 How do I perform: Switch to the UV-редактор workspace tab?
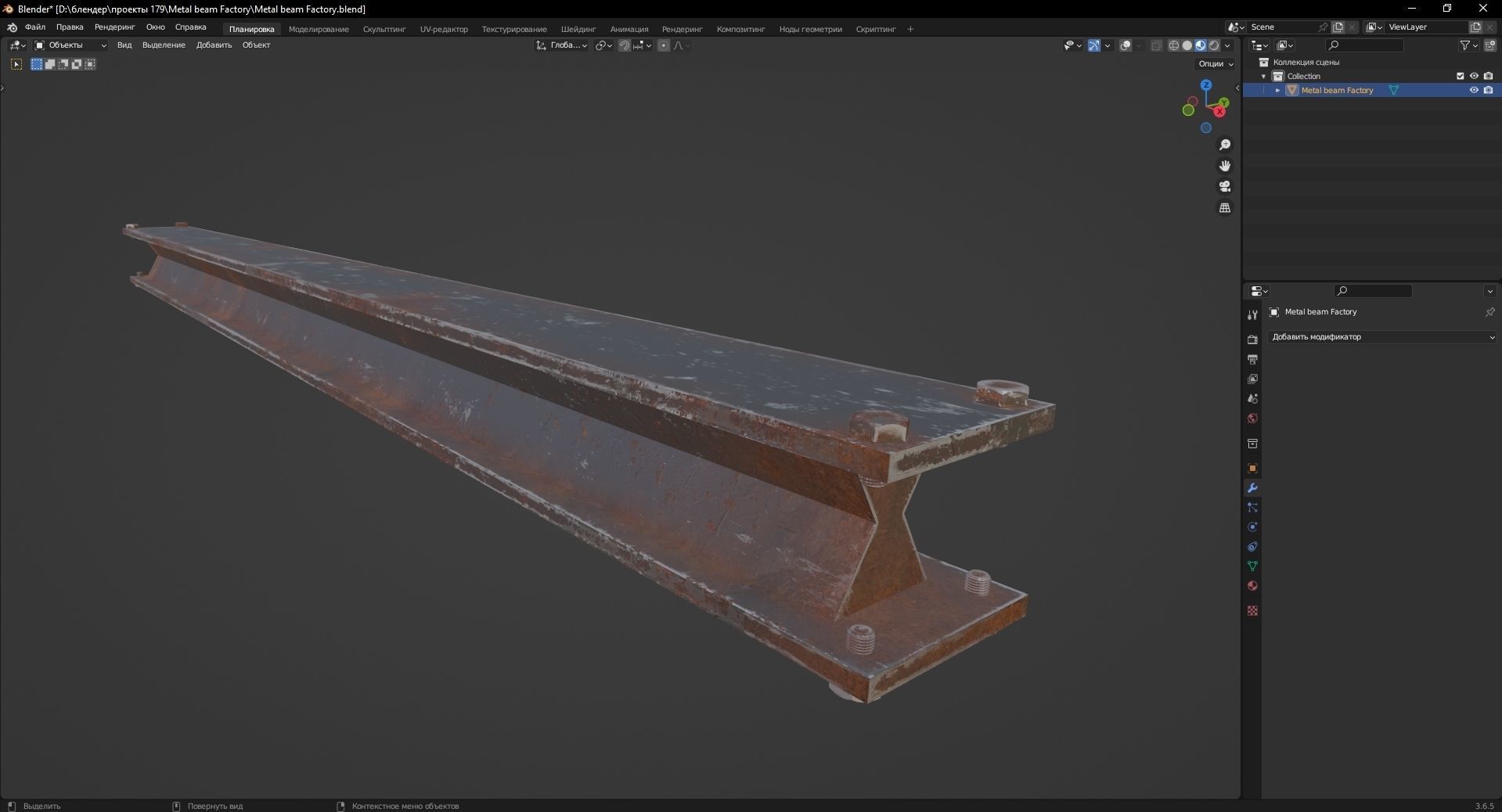tap(444, 30)
